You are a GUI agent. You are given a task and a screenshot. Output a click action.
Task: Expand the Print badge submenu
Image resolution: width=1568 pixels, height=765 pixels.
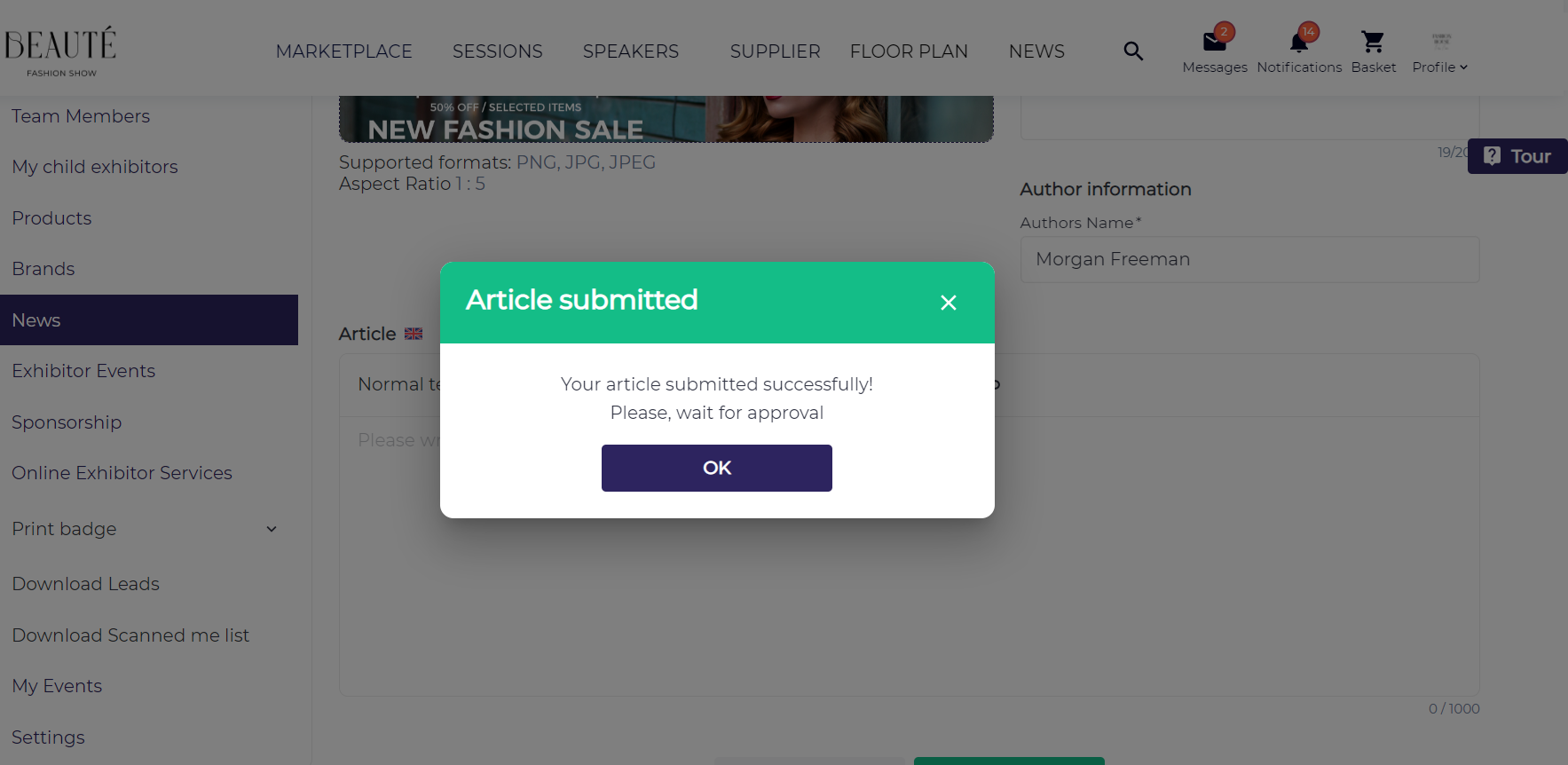click(272, 529)
